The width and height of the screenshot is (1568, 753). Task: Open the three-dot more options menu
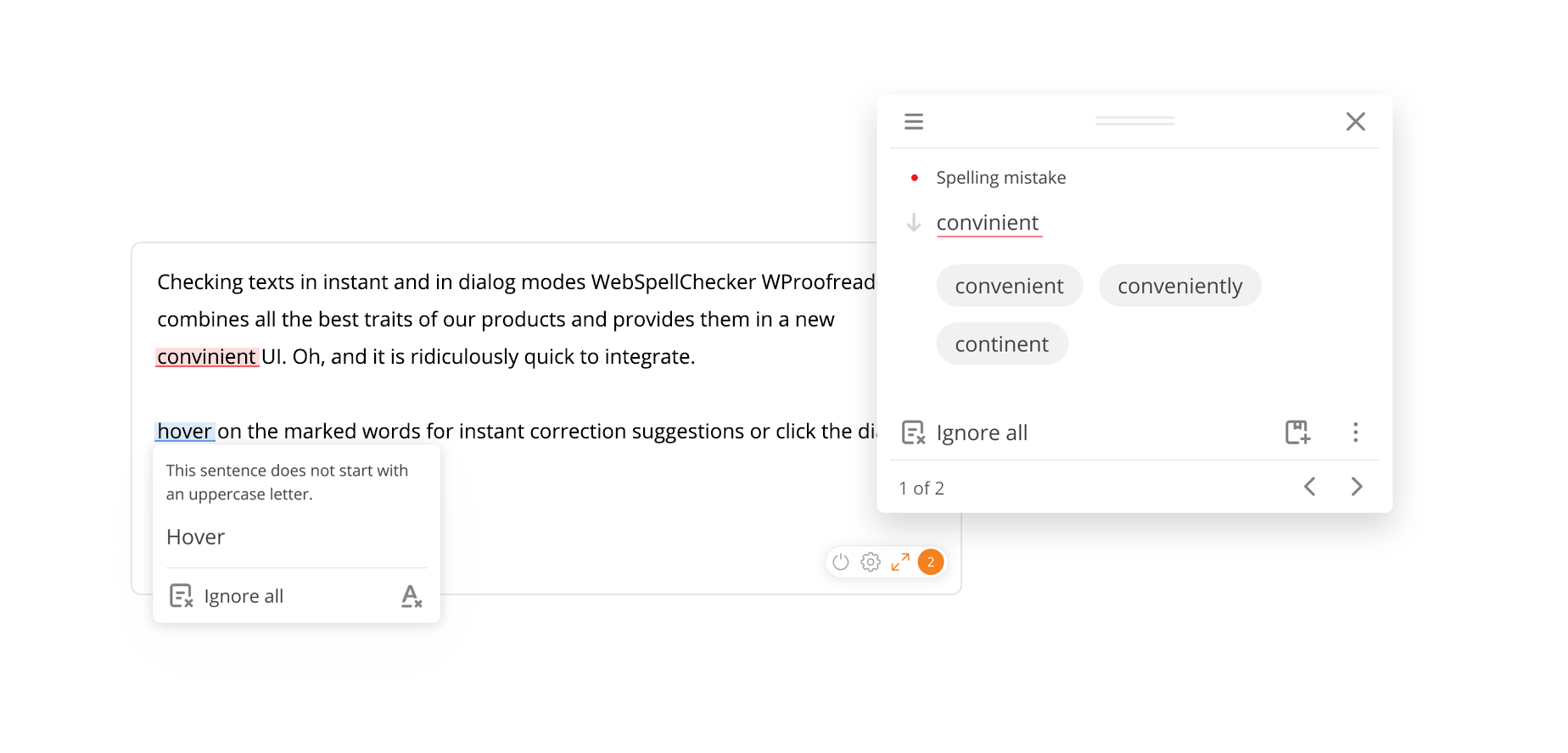click(1356, 432)
